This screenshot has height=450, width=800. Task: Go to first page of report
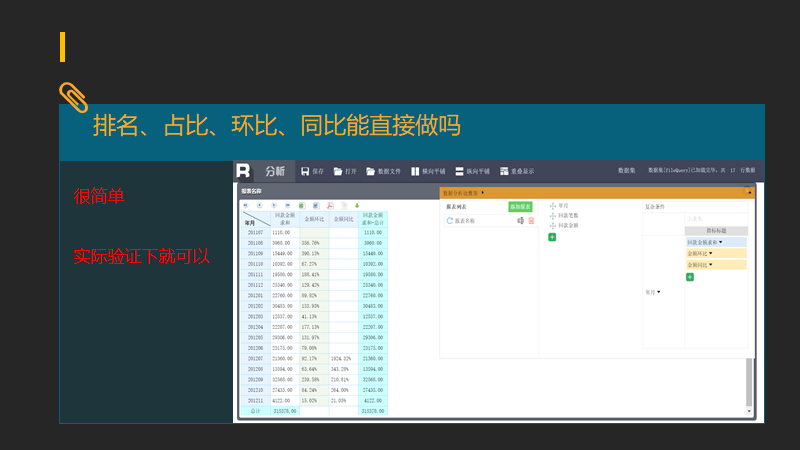tap(246, 205)
